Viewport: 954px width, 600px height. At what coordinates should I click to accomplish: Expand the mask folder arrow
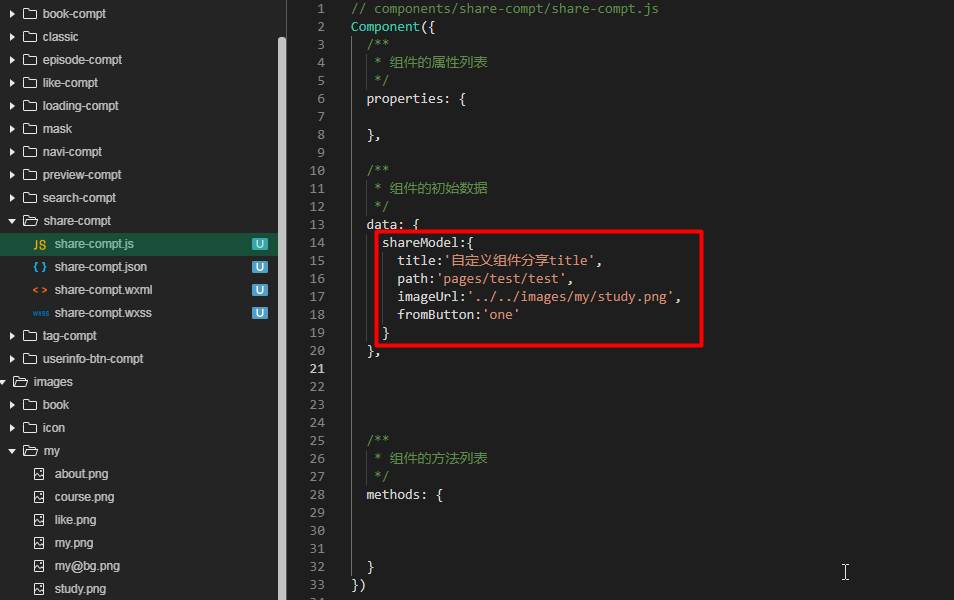coord(12,129)
